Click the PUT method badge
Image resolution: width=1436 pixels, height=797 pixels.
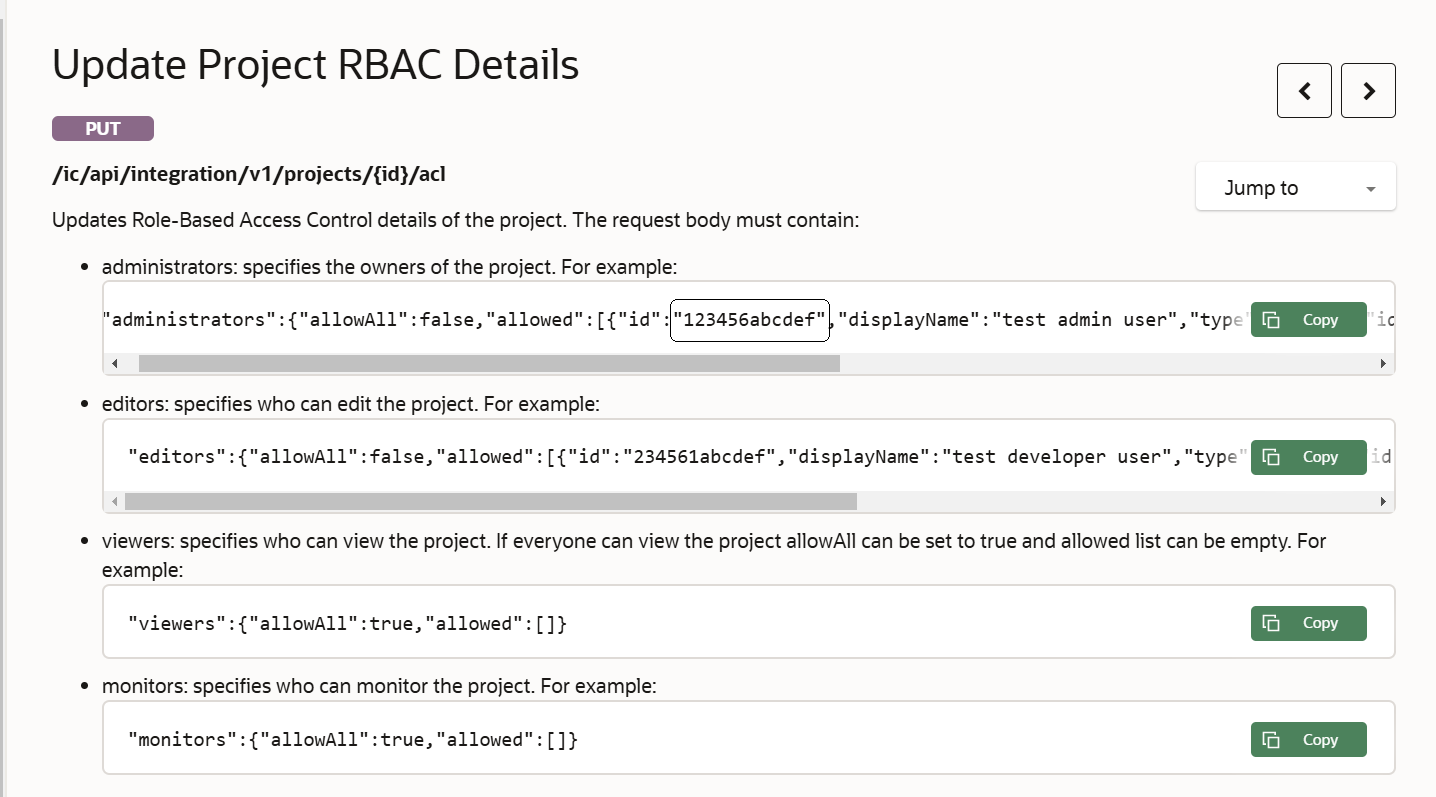[103, 129]
